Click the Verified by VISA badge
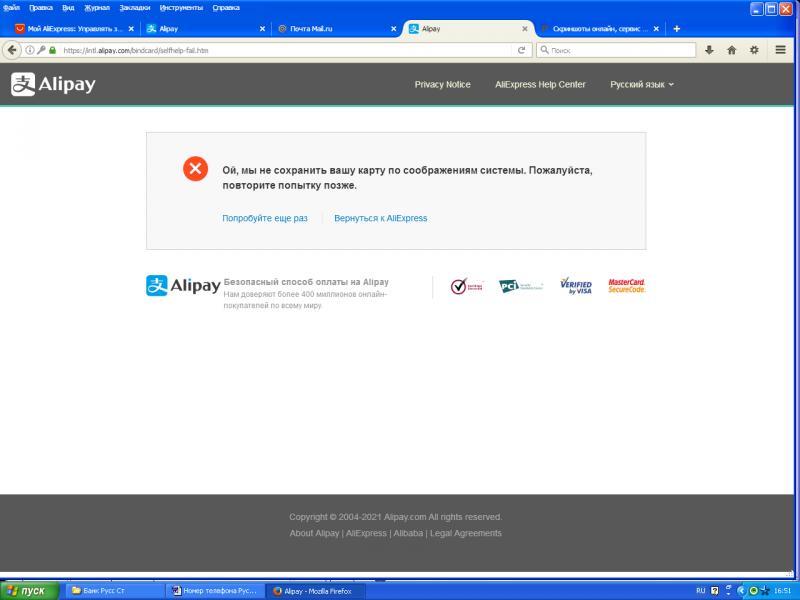800x600 pixels. coord(576,287)
